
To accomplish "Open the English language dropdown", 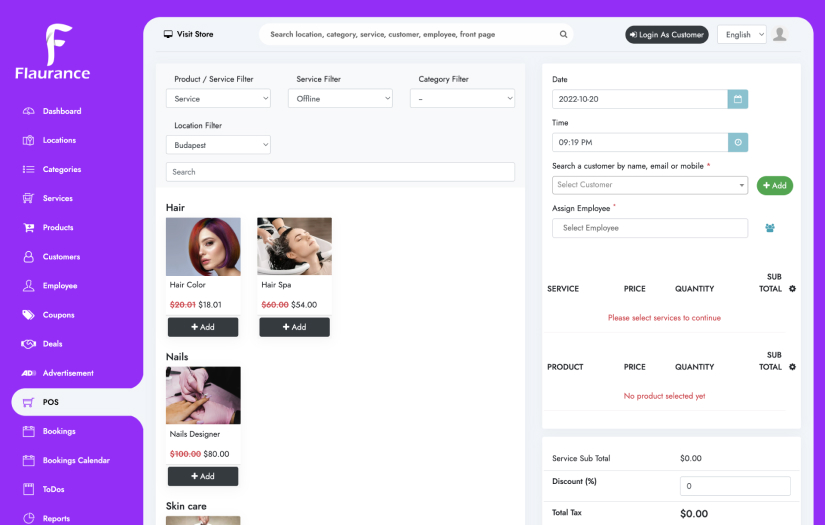I will point(741,34).
